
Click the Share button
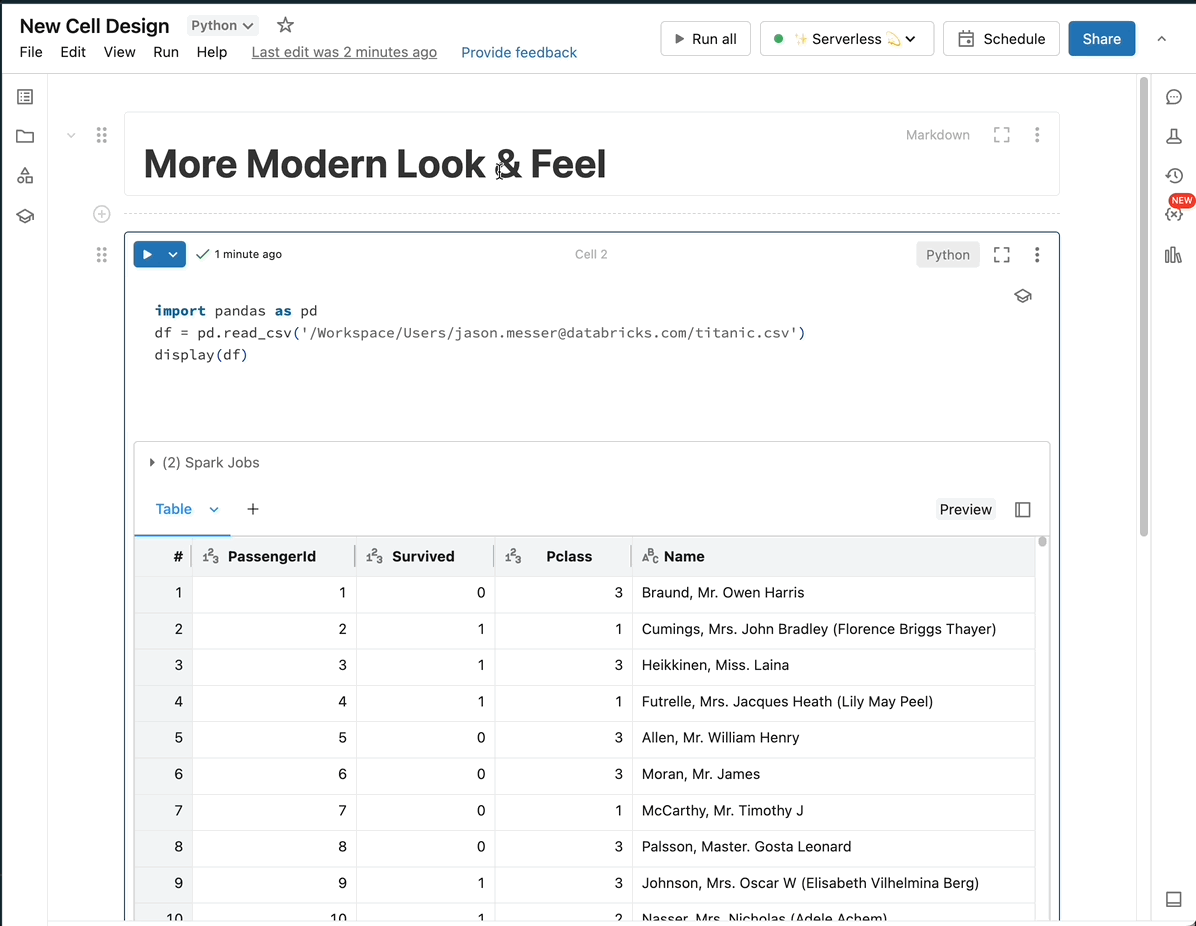click(x=1101, y=39)
